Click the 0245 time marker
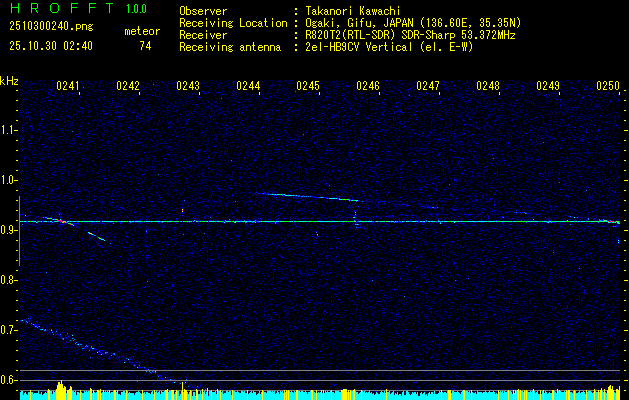Viewport: 629px width, 400px height. (308, 87)
